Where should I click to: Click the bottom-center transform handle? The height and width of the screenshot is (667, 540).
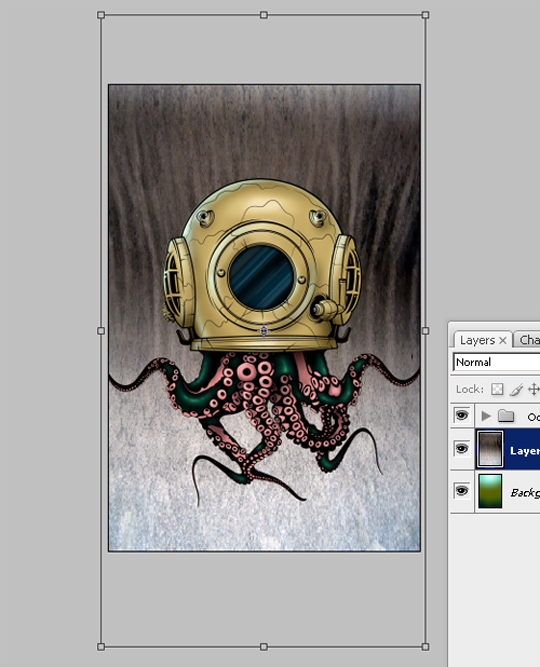pos(264,647)
